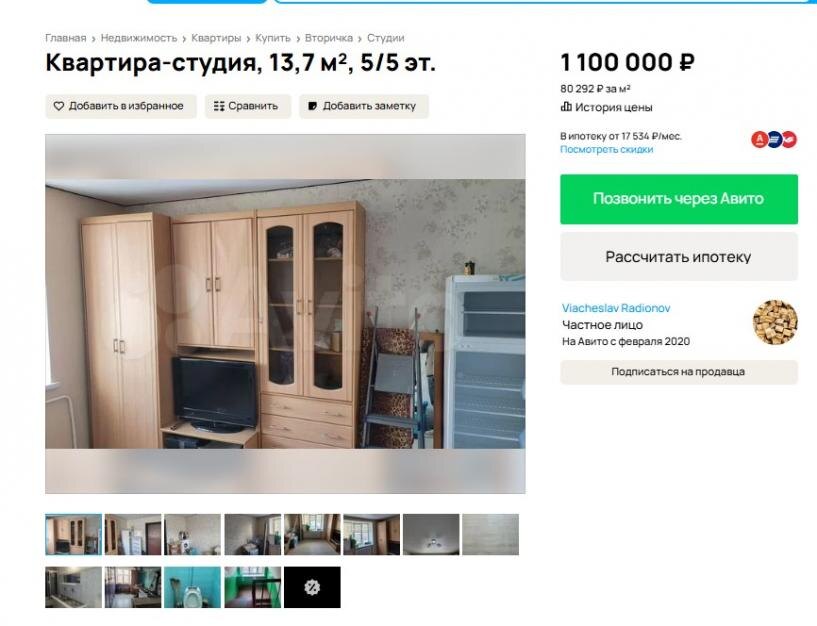Open the seller profile Viacheslav Radionov
This screenshot has height=626, width=817.
pos(616,308)
